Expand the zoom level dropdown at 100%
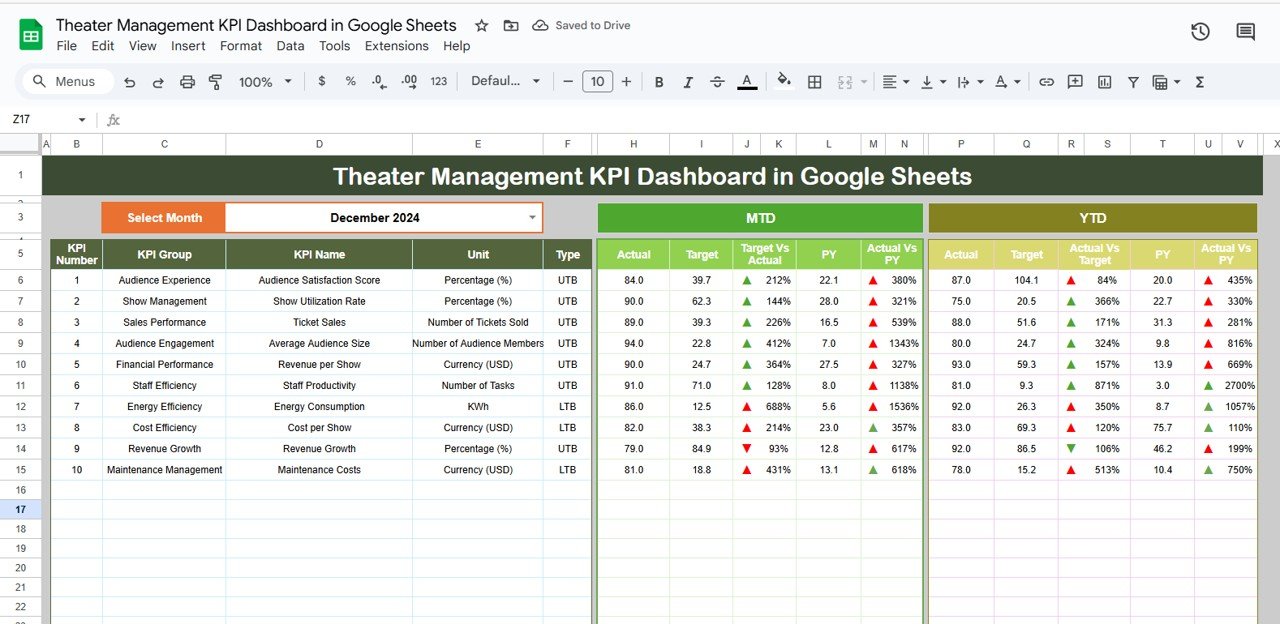Image resolution: width=1280 pixels, height=624 pixels. point(266,82)
